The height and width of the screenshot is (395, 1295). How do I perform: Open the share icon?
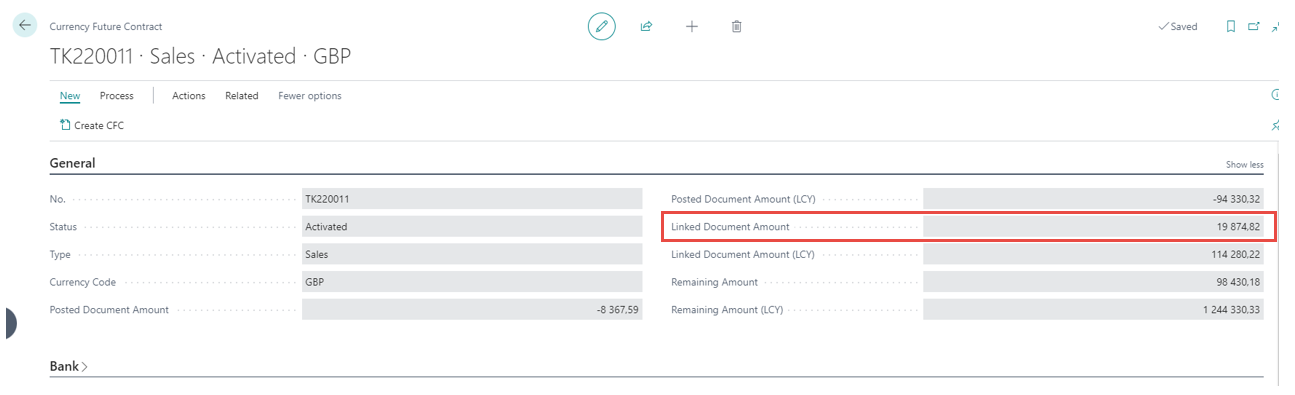[646, 27]
